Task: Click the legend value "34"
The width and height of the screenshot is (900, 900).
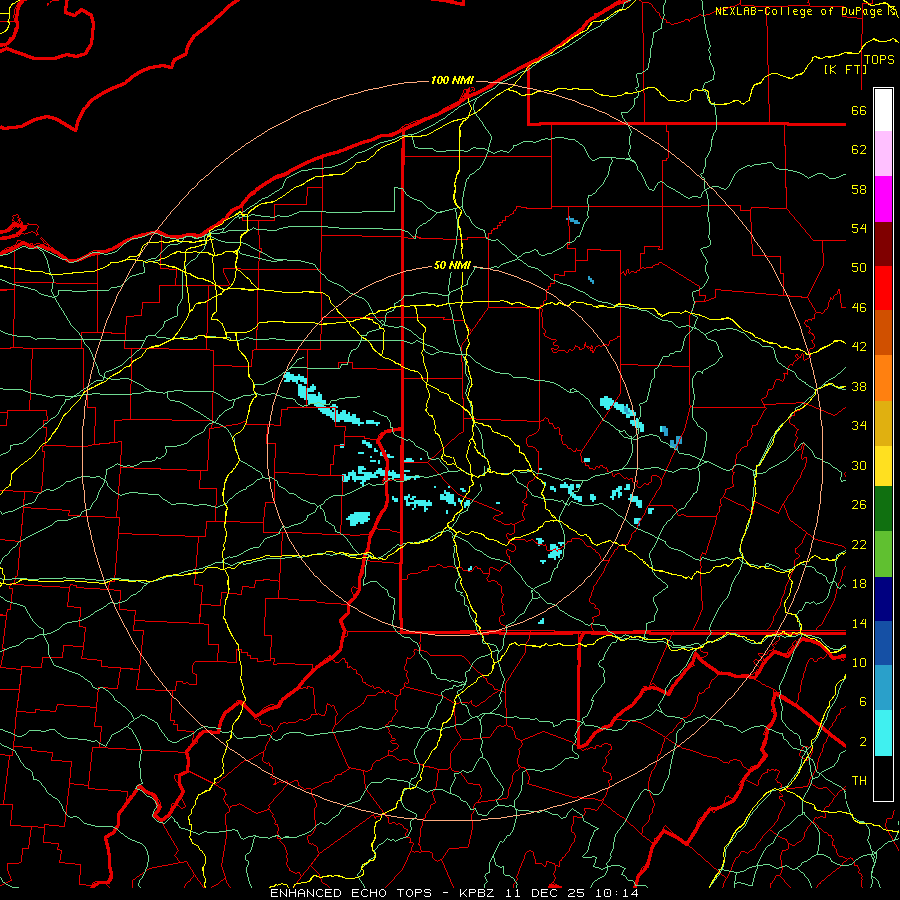Action: point(859,426)
